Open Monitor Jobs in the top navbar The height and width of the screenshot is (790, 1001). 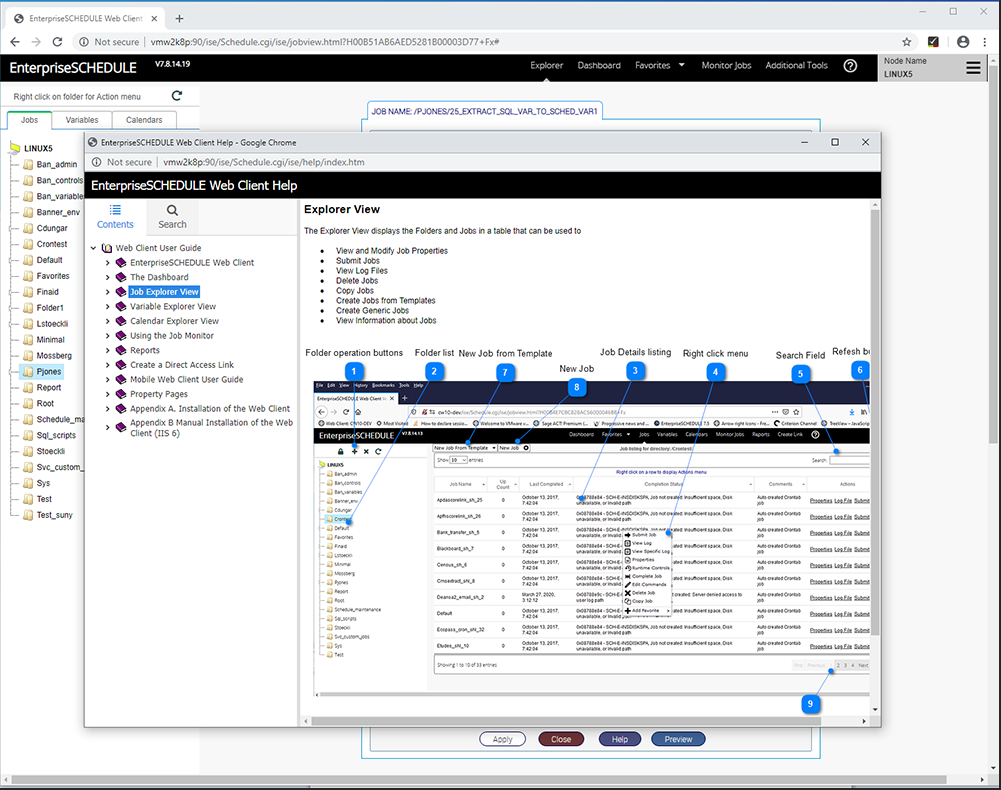(x=726, y=66)
